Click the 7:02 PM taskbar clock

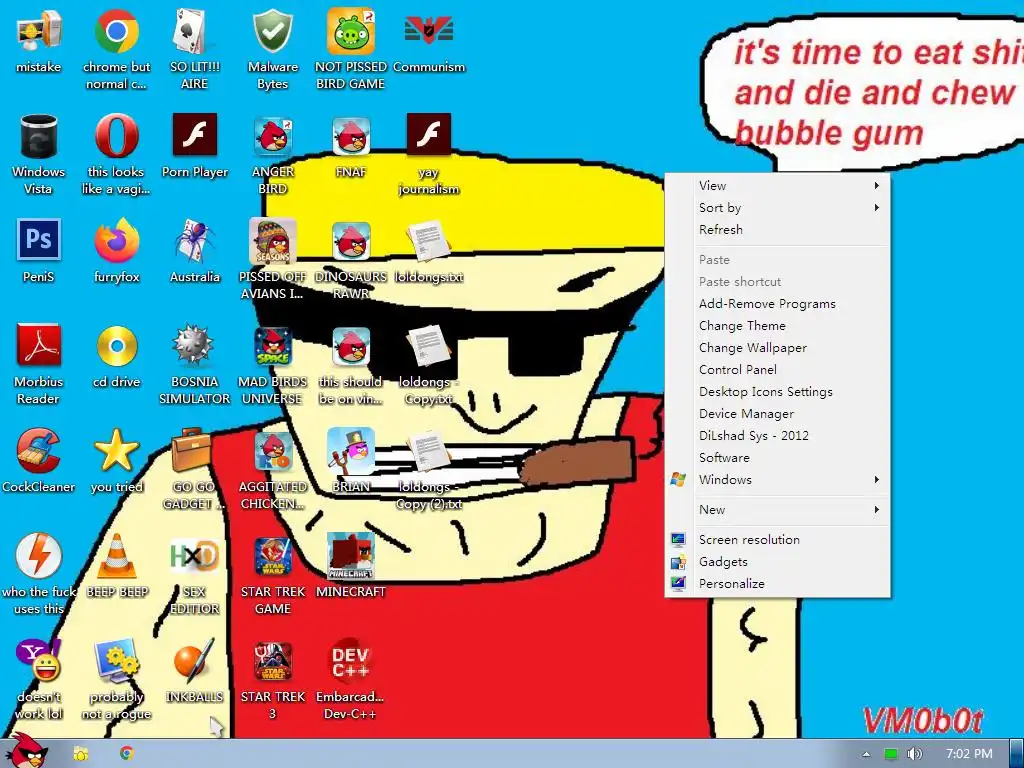click(969, 754)
